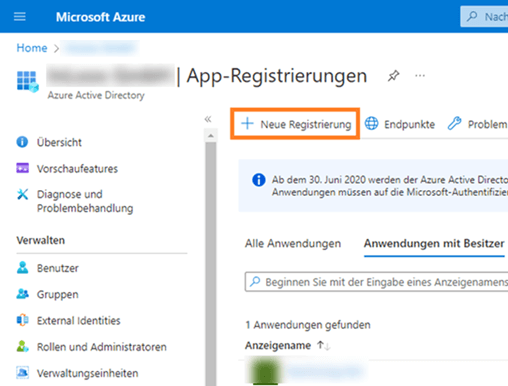Screen dimensions: 508x386
Task: Open the more options ellipsis menu
Action: click(420, 76)
